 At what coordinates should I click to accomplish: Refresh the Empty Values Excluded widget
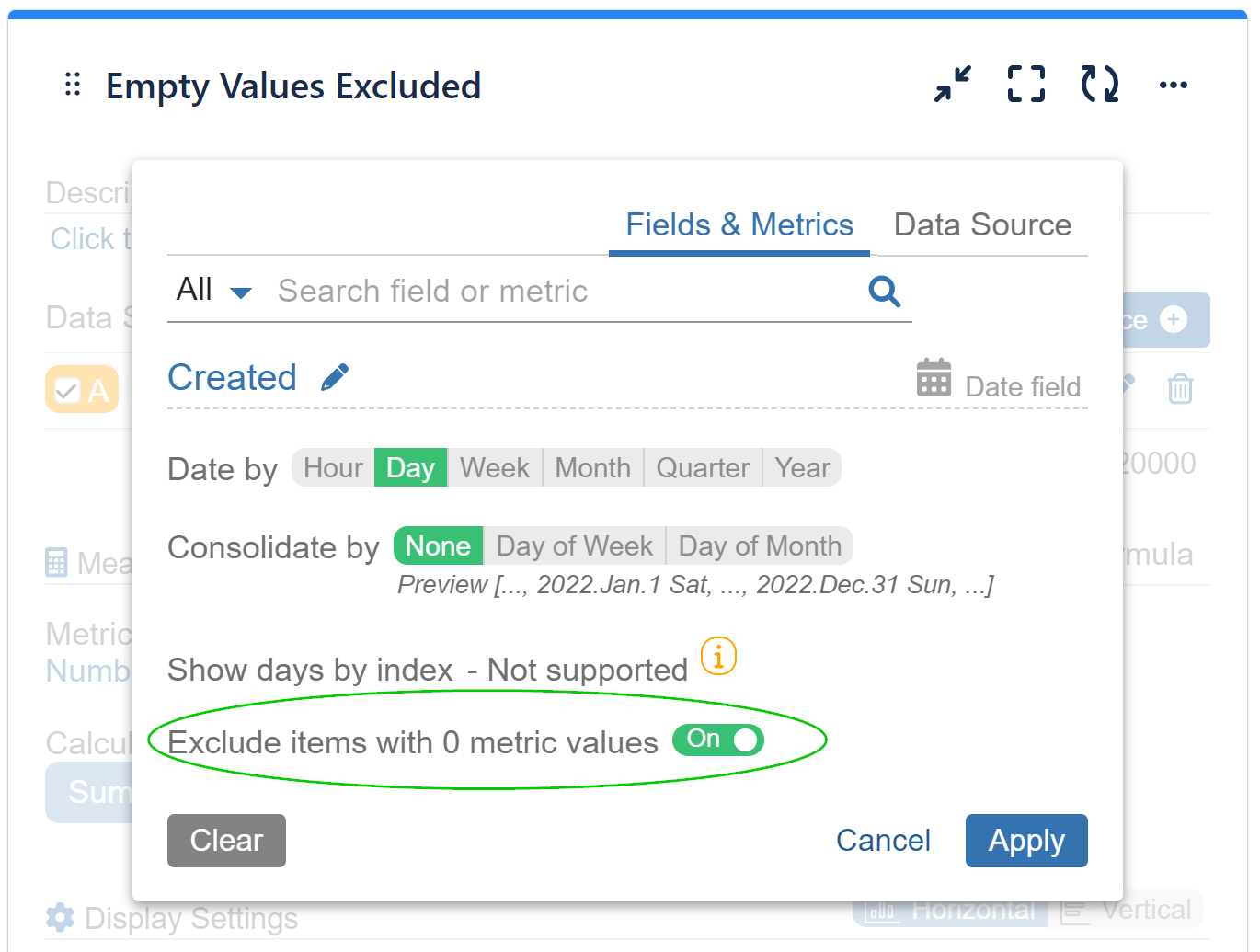click(x=1099, y=85)
